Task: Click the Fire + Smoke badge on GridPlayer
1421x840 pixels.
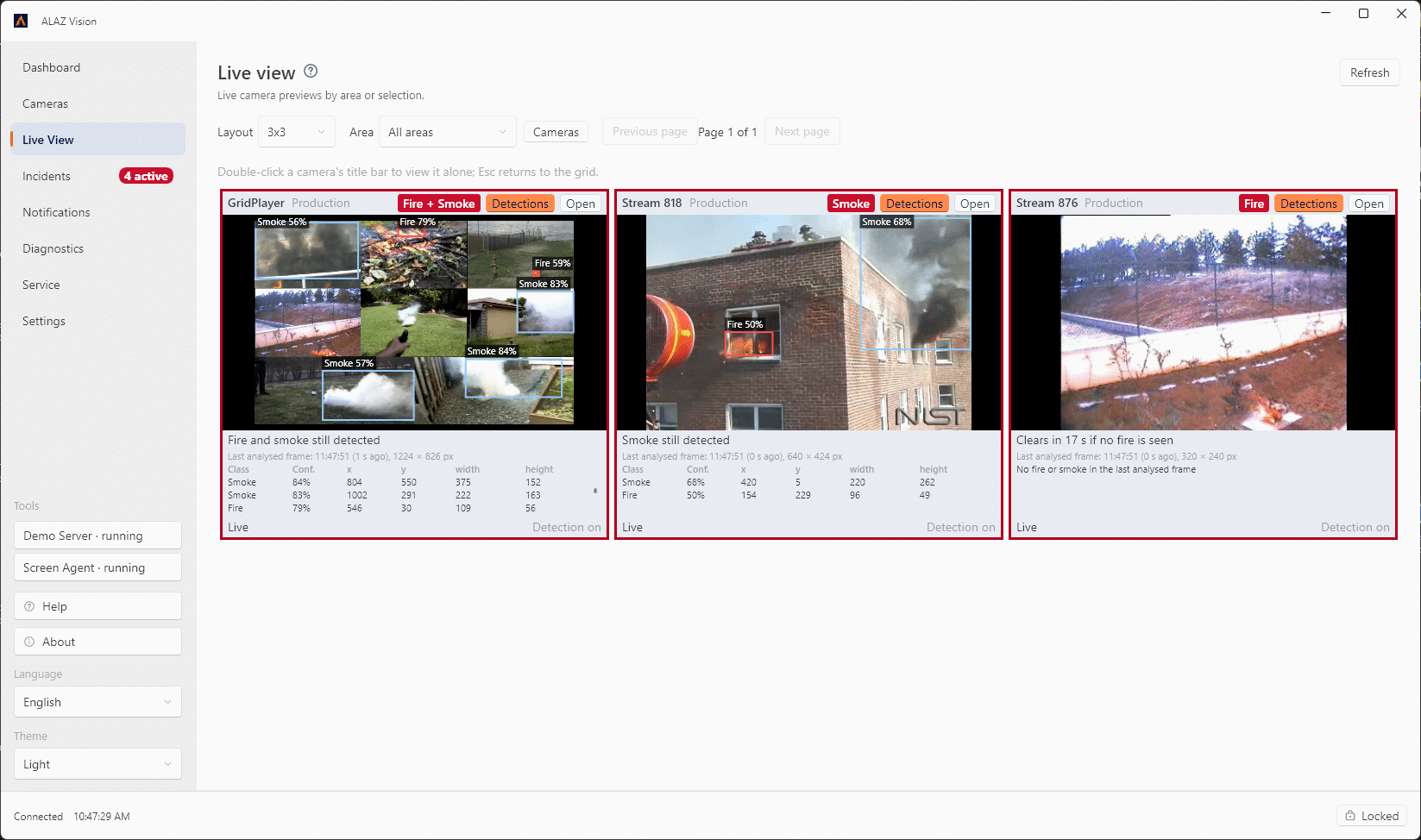Action: 439,204
